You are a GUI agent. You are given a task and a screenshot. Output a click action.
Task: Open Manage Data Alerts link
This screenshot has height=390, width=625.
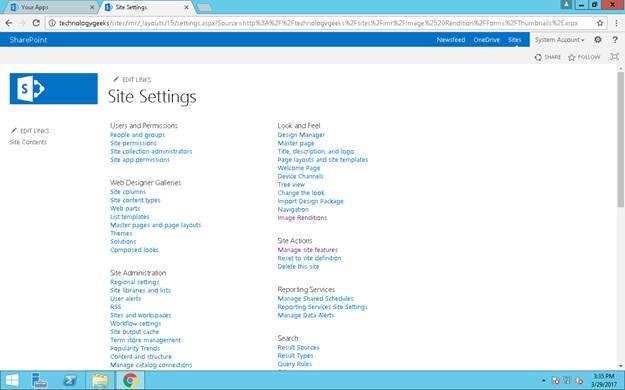pyautogui.click(x=306, y=315)
